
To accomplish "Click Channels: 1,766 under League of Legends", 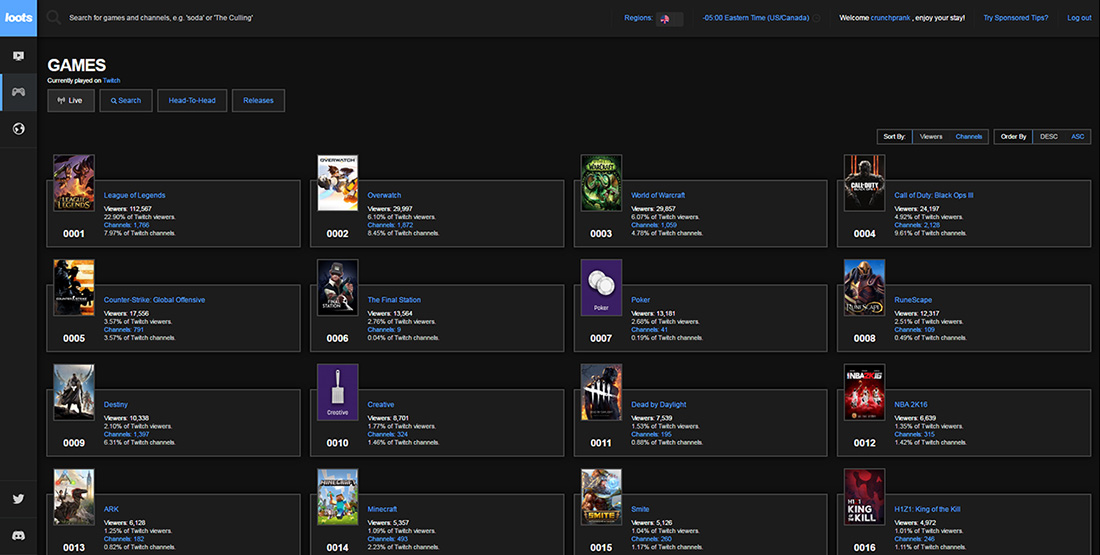I will 127,225.
